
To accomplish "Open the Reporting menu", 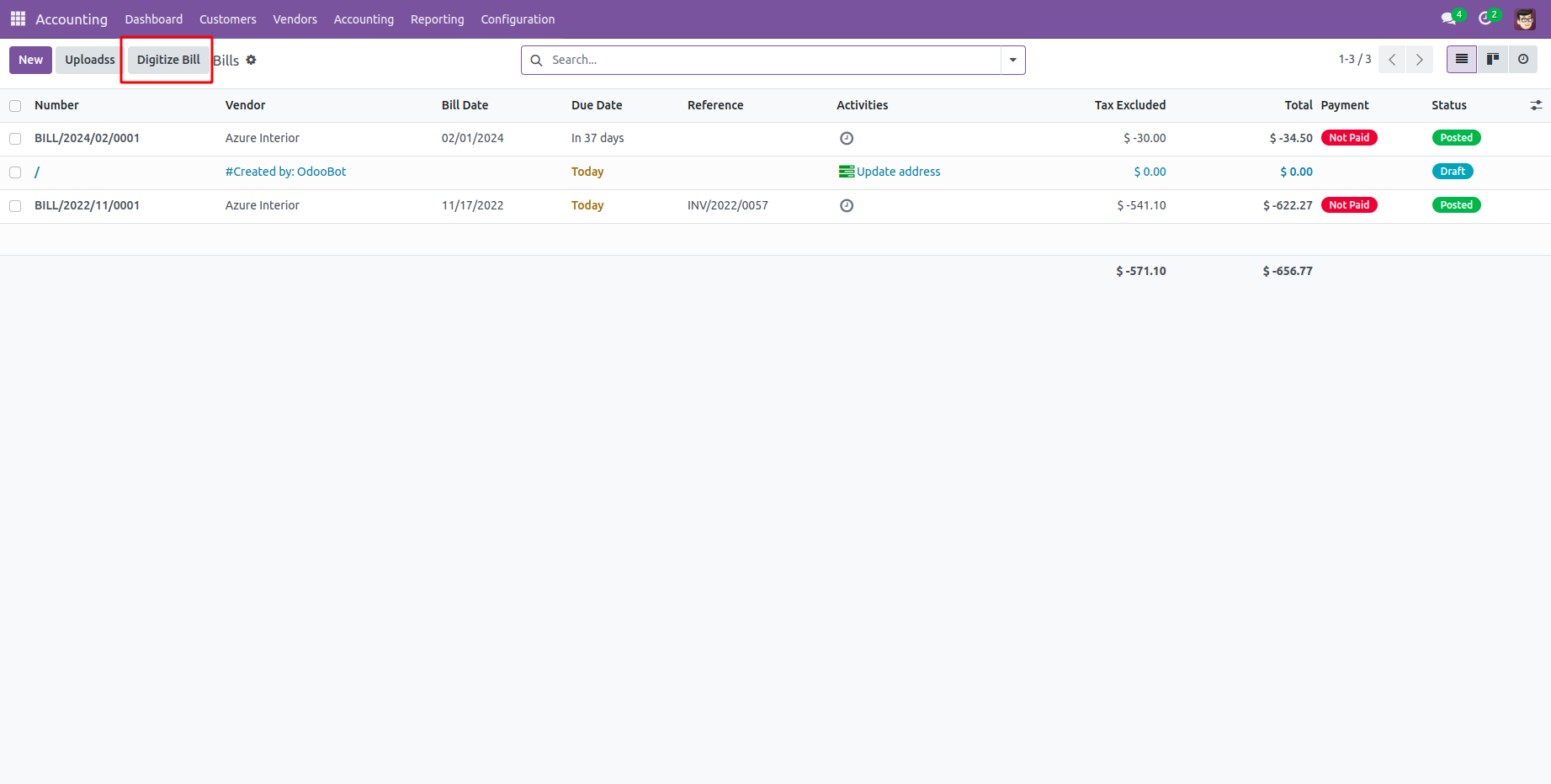I will [437, 19].
